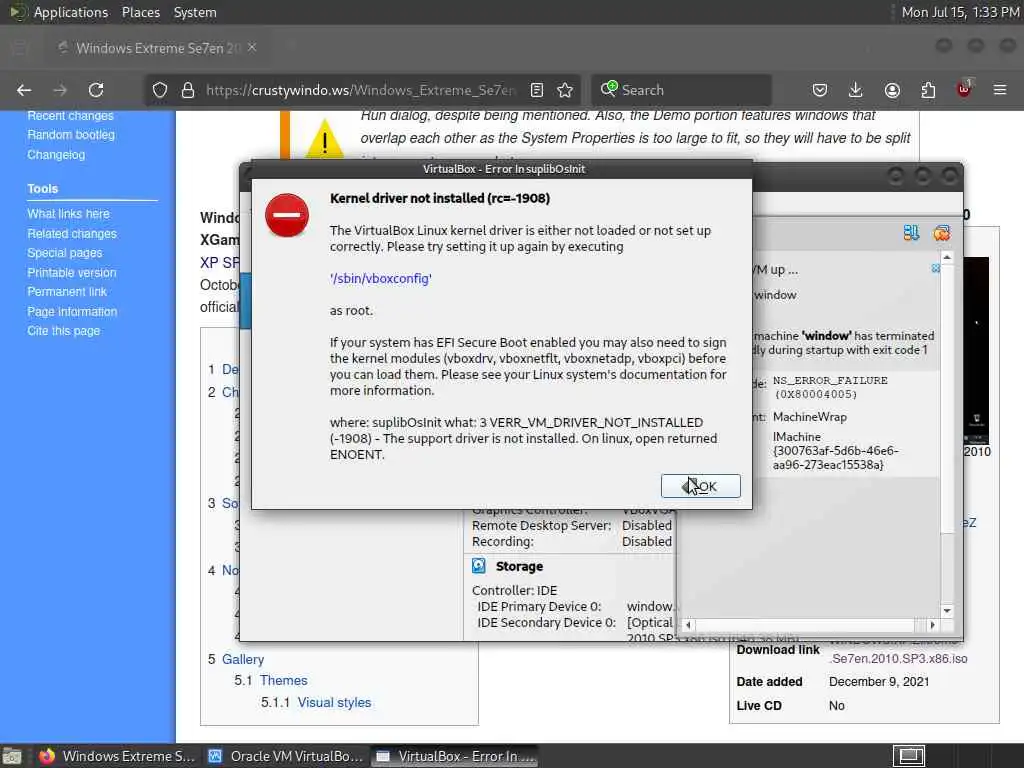Click the URL address bar text

click(x=361, y=90)
